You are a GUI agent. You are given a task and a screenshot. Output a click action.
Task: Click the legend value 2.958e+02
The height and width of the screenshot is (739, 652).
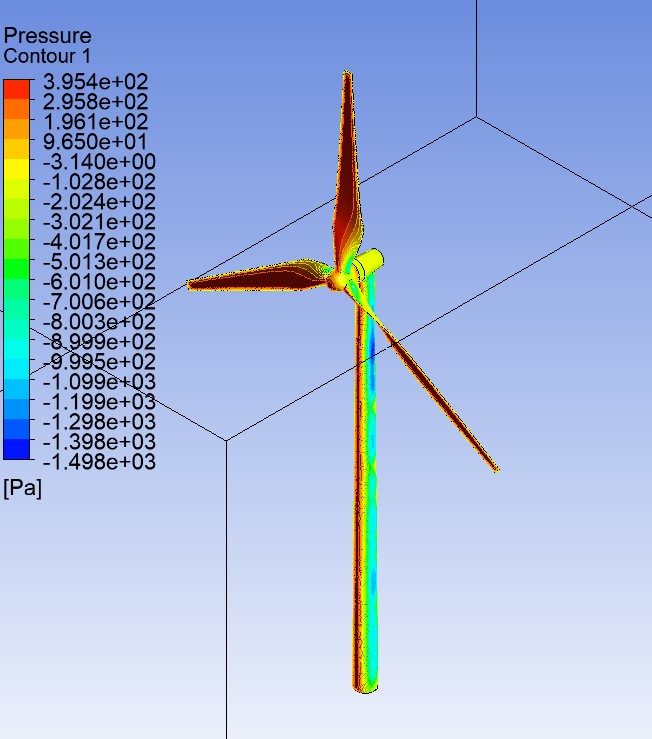click(96, 102)
